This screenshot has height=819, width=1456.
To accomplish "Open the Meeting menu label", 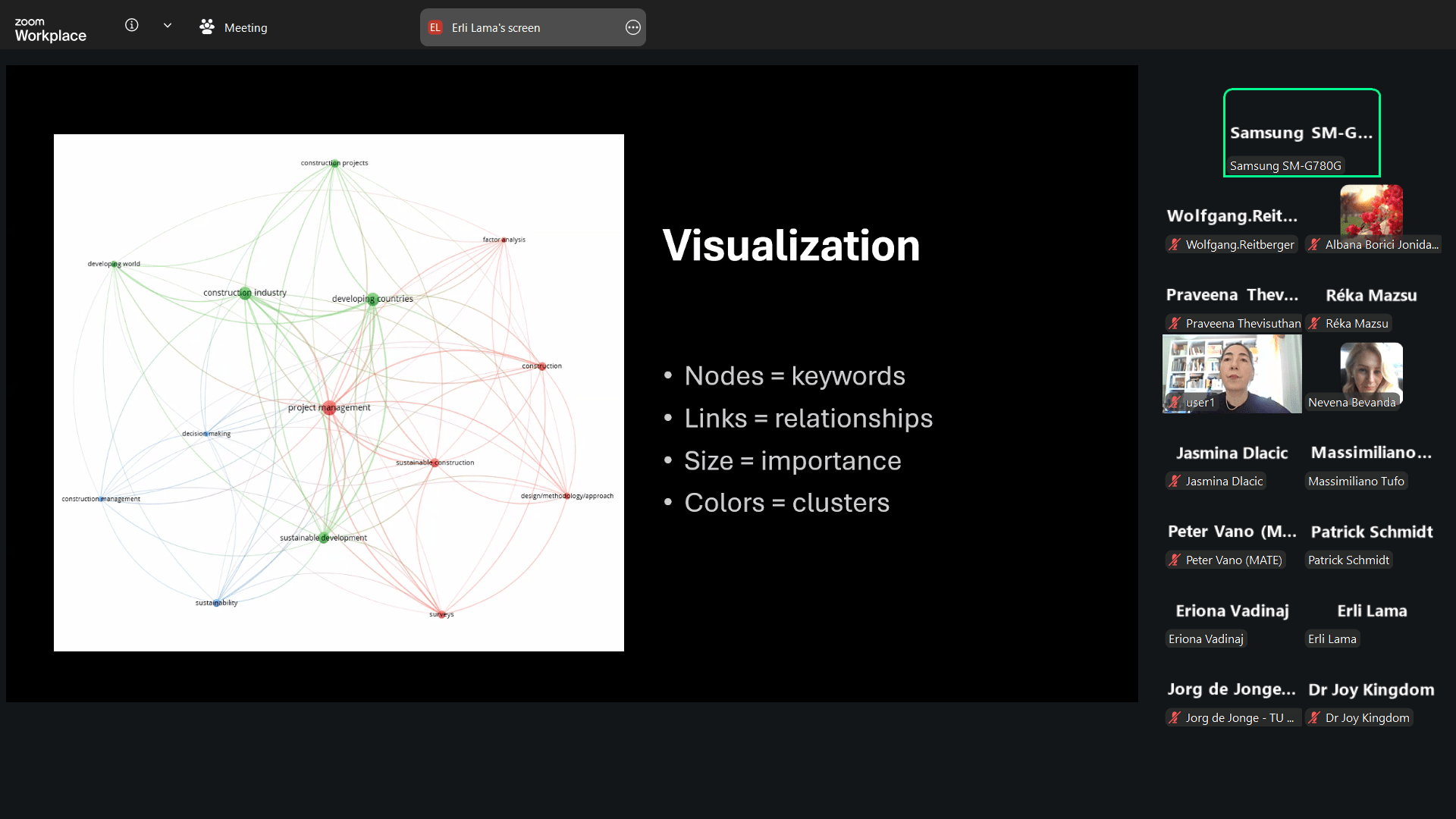I will tap(245, 28).
